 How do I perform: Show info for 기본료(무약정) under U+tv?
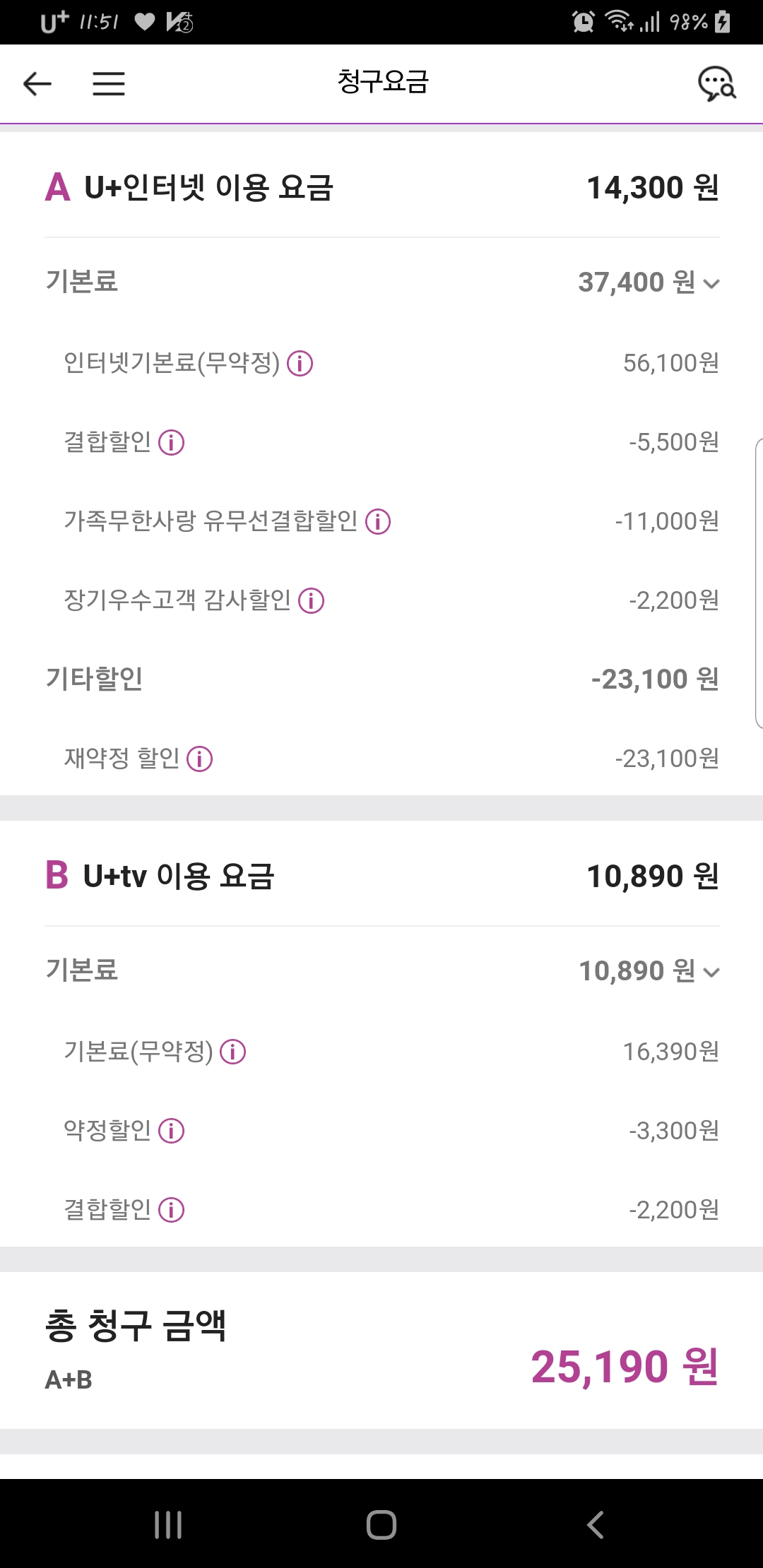[233, 1052]
